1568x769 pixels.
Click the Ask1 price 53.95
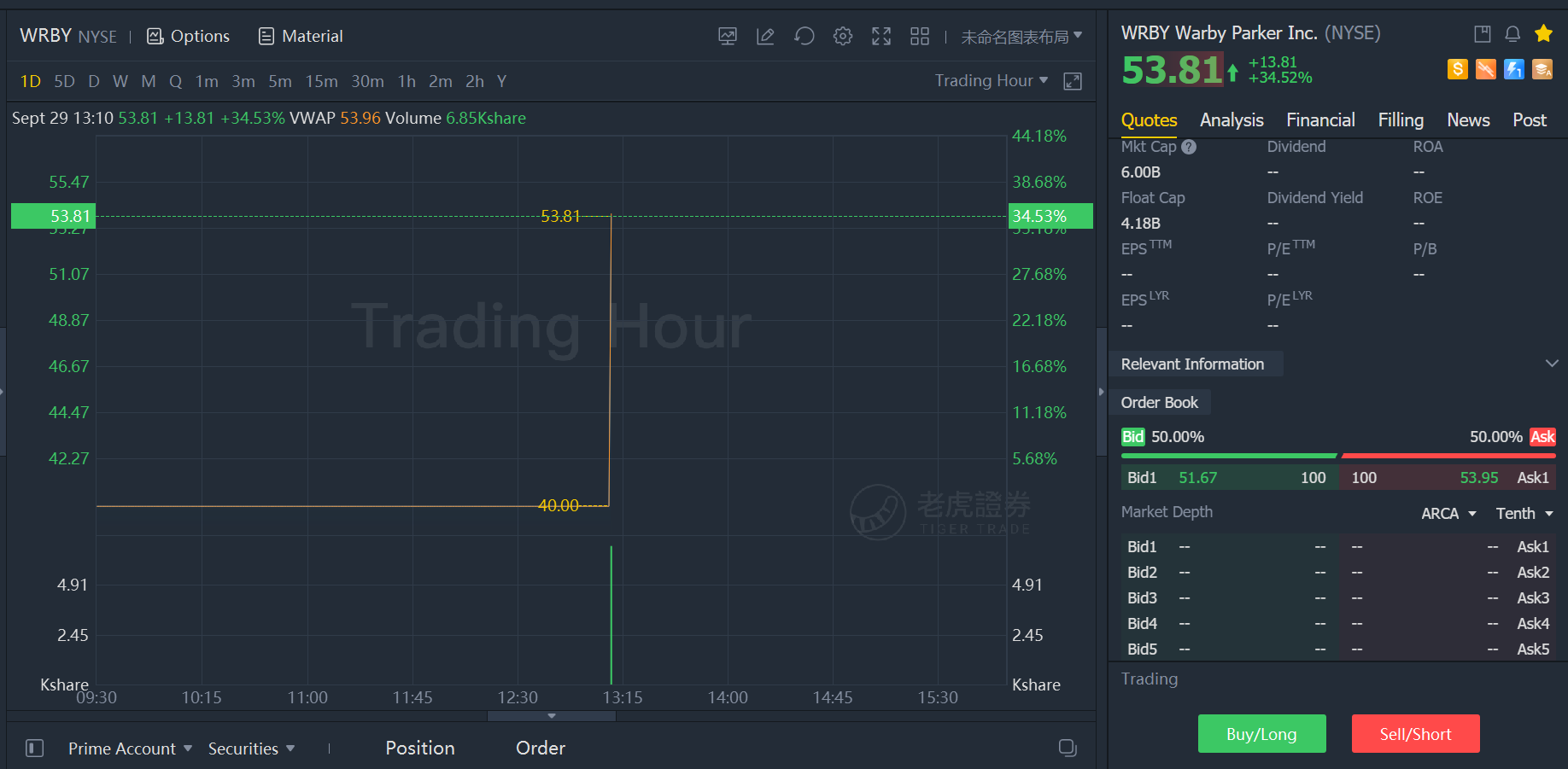point(1479,478)
